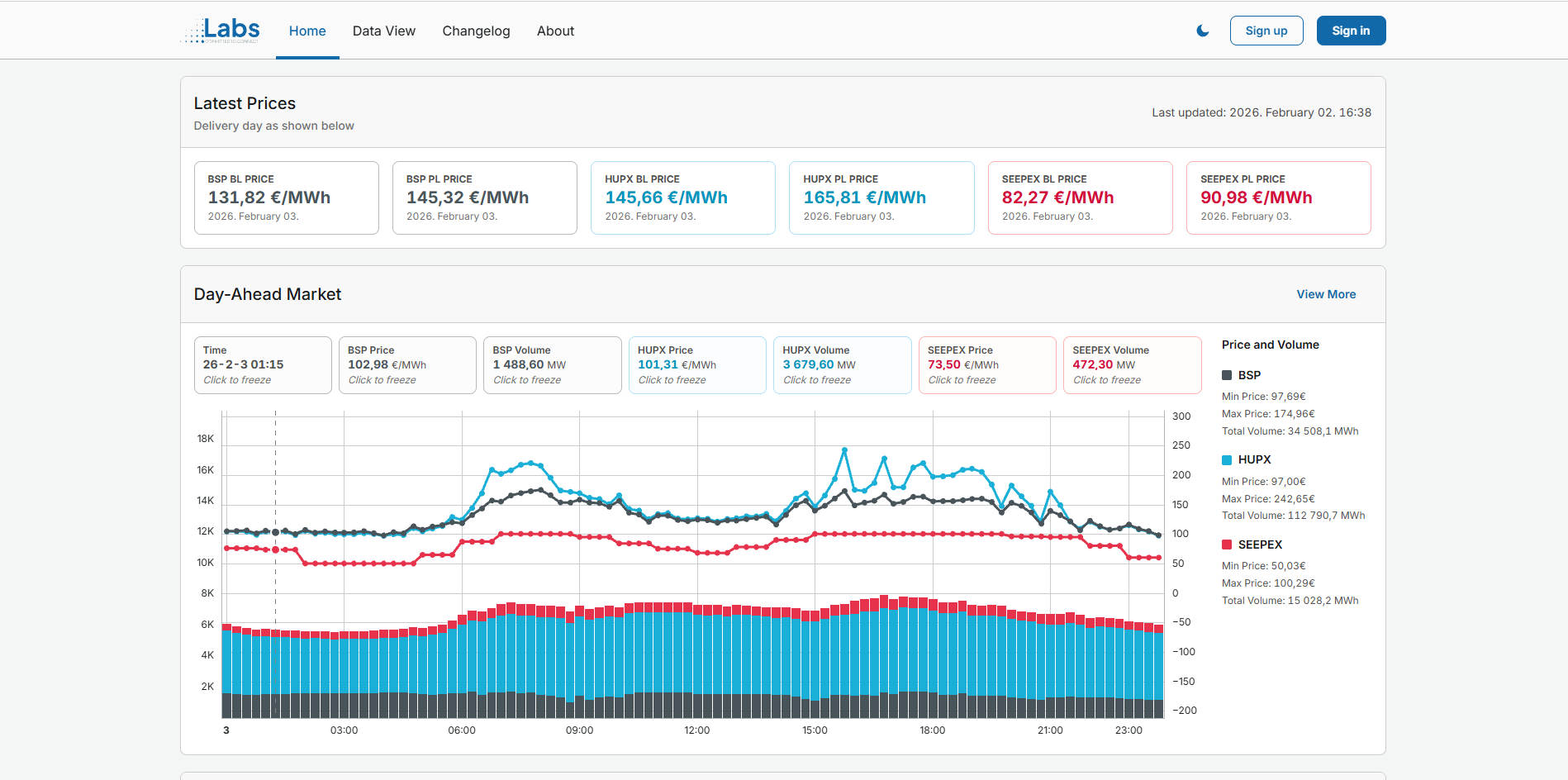This screenshot has height=780, width=1568.
Task: Click the SEEPEX Price freeze card
Action: click(x=986, y=365)
